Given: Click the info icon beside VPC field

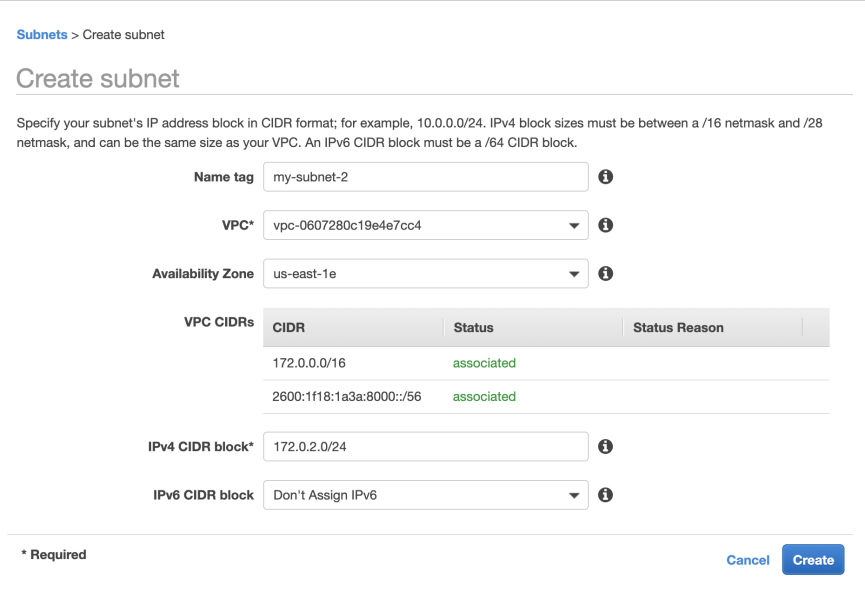Looking at the screenshot, I should [x=605, y=225].
